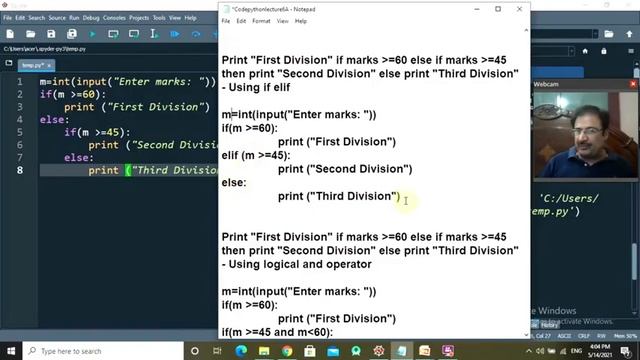Show hidden system tray icons chevron
Image resolution: width=640 pixels, height=360 pixels.
click(x=529, y=351)
